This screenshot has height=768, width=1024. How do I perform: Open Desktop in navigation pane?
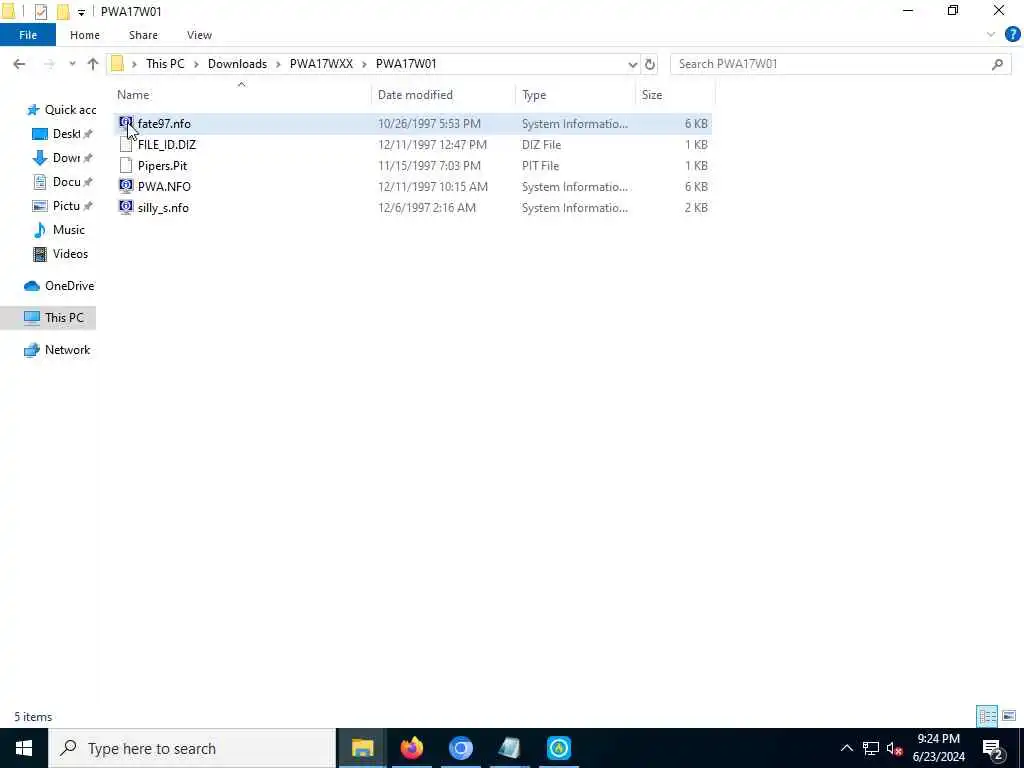click(62, 133)
